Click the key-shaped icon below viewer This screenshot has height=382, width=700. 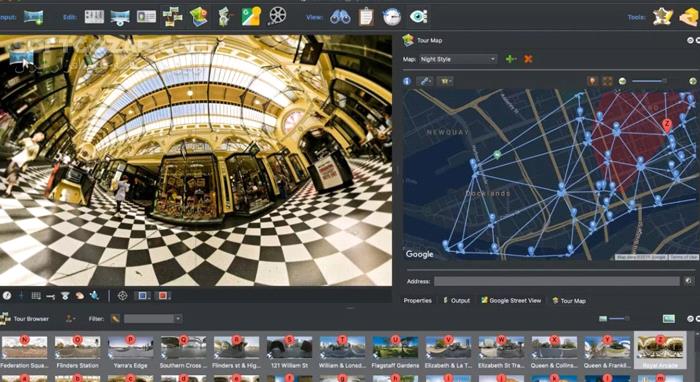(50, 296)
